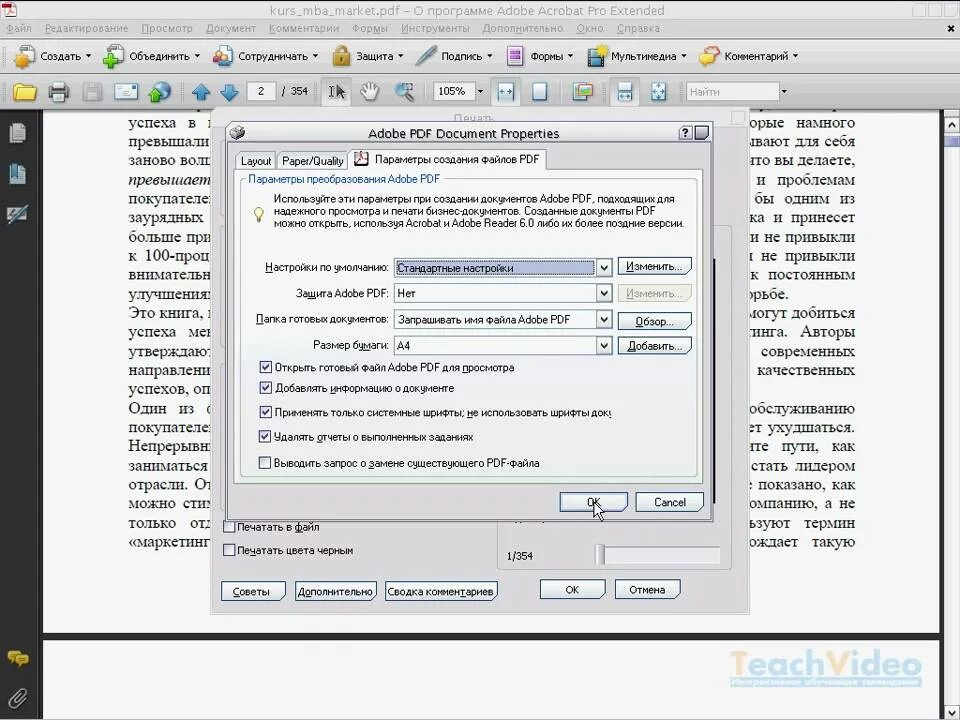
Task: Click the scrolling mode icon
Action: click(624, 92)
